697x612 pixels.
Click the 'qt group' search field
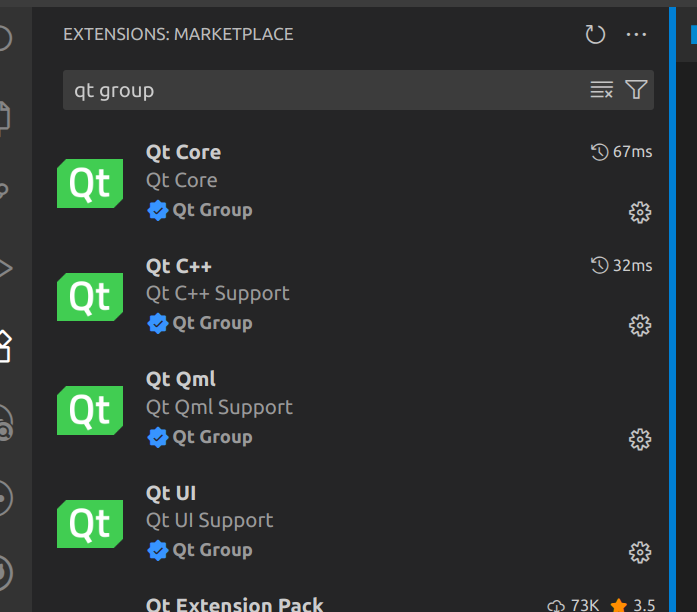coord(320,90)
